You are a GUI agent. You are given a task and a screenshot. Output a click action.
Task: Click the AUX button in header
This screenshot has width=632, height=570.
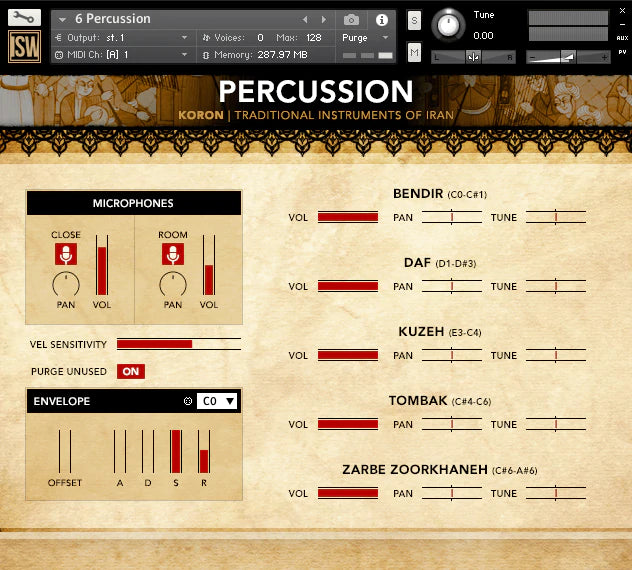pos(622,38)
